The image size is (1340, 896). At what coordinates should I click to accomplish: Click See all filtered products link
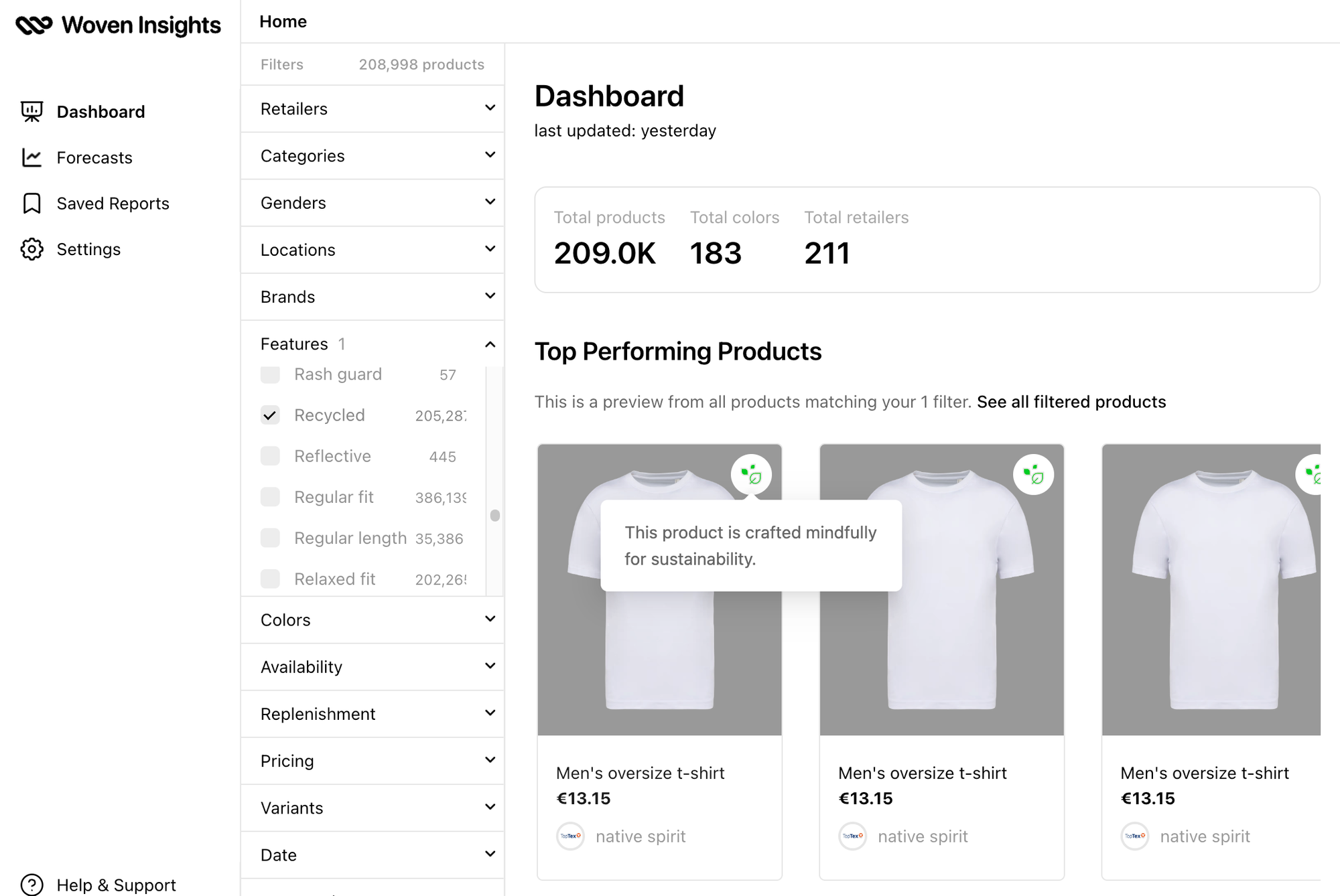point(1071,401)
